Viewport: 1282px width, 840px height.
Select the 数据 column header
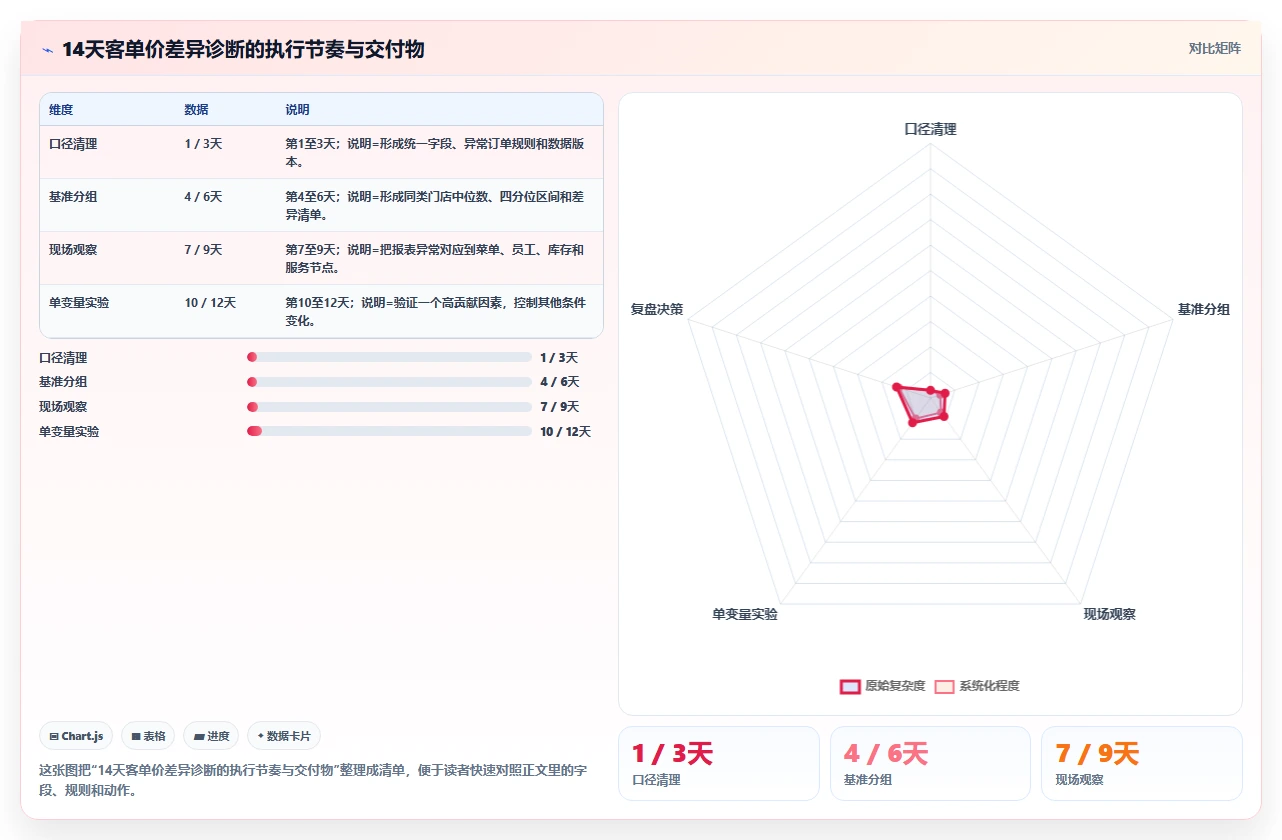pos(196,110)
